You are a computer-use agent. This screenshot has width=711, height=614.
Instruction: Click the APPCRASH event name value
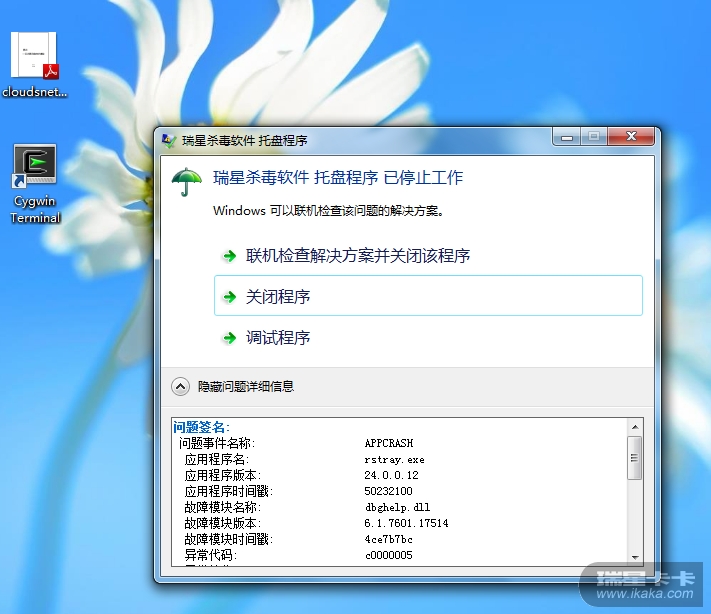(389, 443)
